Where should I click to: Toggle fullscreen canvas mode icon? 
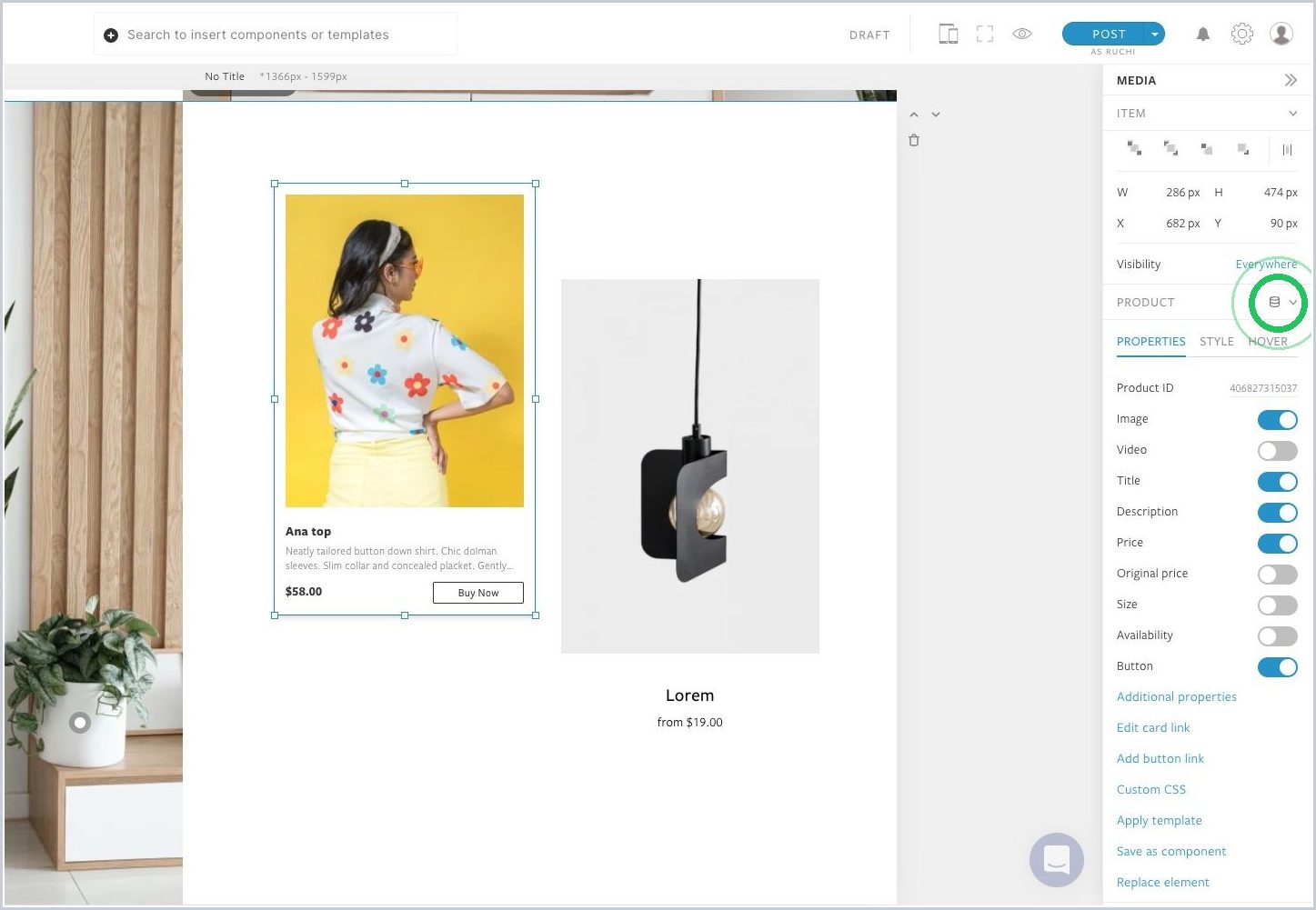pos(984,35)
